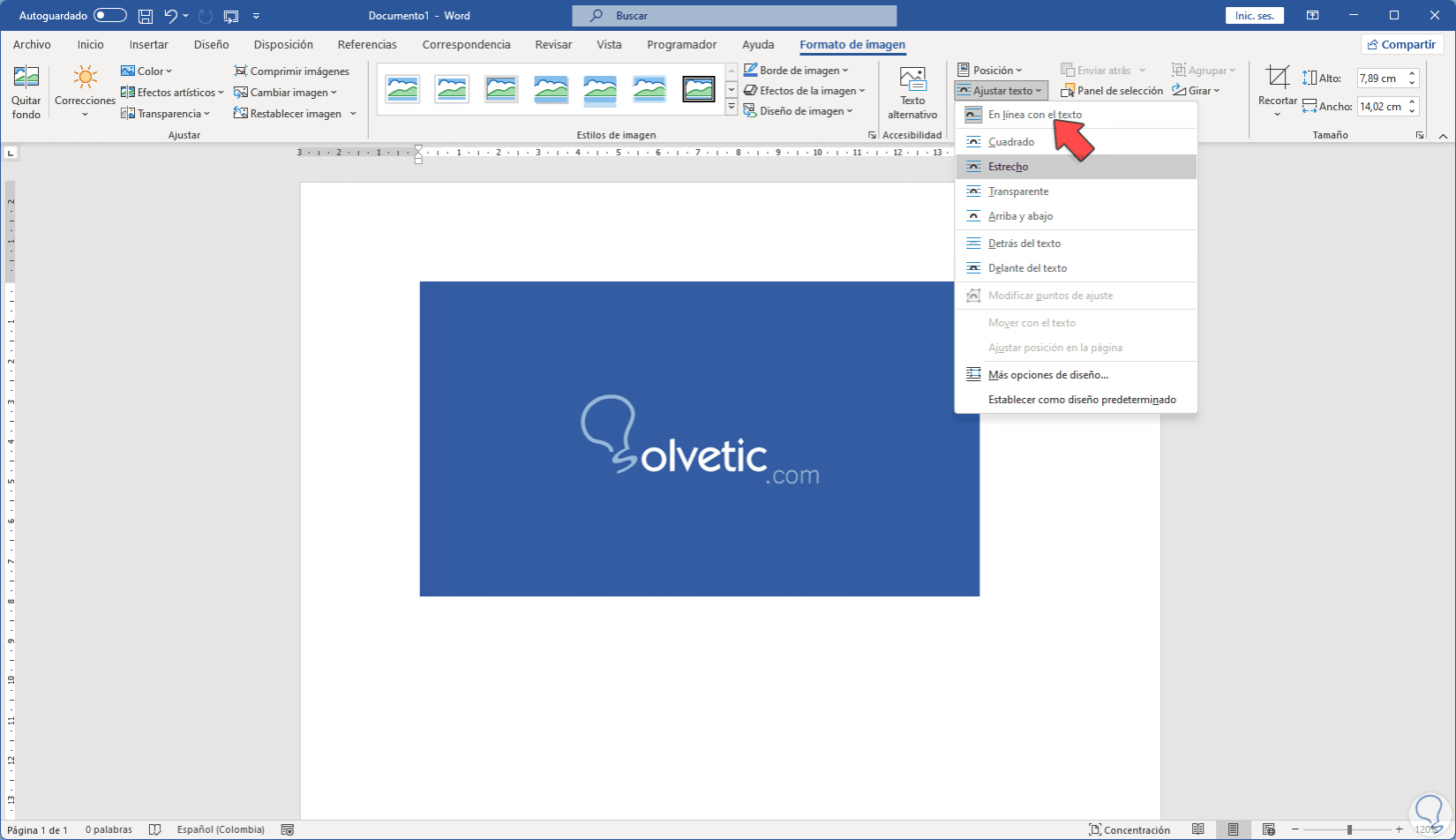The width and height of the screenshot is (1456, 840).
Task: Click the Texto alternativo button
Action: [x=912, y=93]
